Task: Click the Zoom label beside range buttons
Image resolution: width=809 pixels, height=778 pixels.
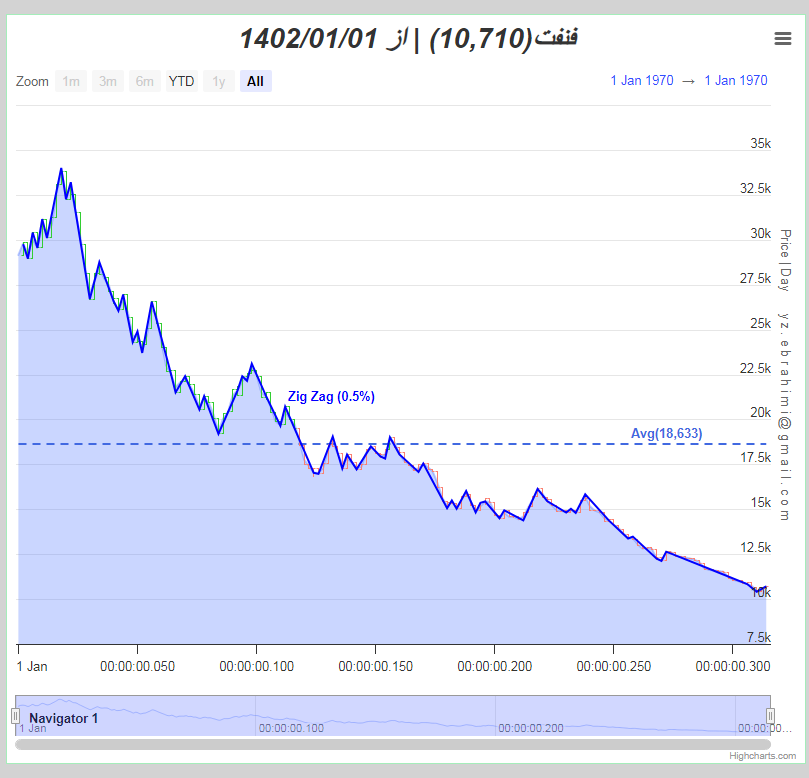Action: click(32, 82)
